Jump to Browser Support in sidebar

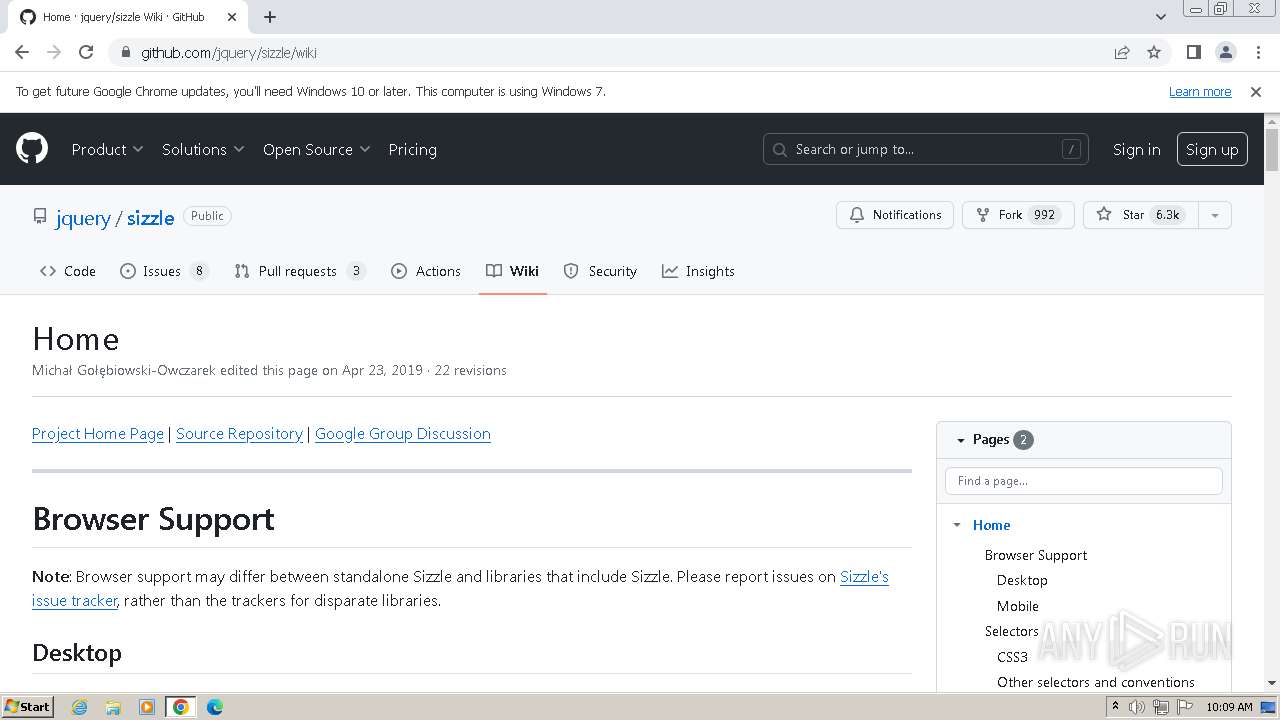pos(1035,555)
